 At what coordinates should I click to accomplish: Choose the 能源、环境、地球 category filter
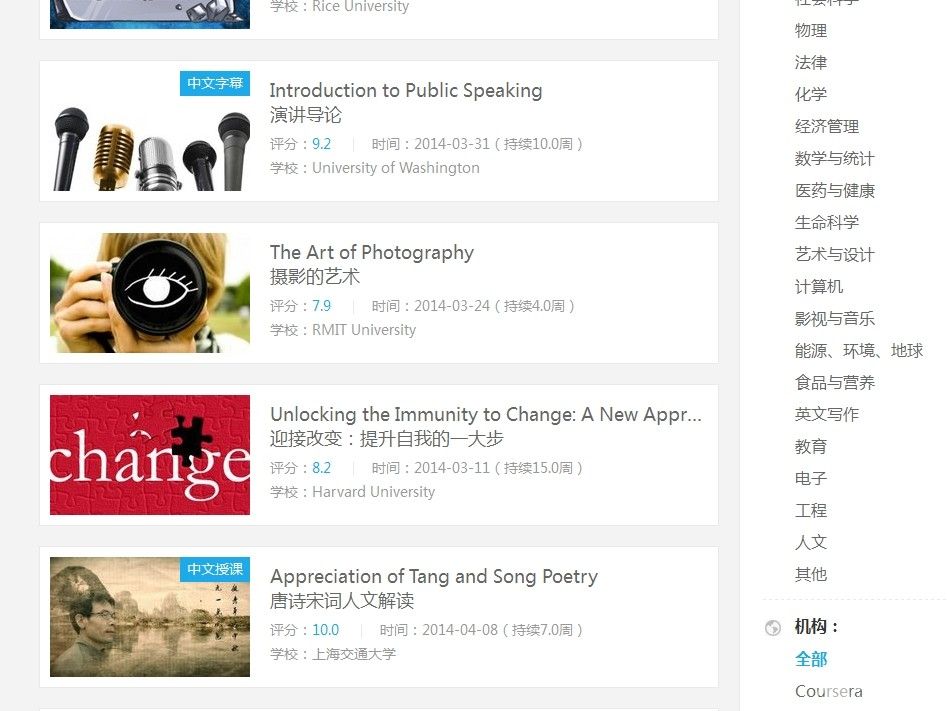(x=859, y=351)
